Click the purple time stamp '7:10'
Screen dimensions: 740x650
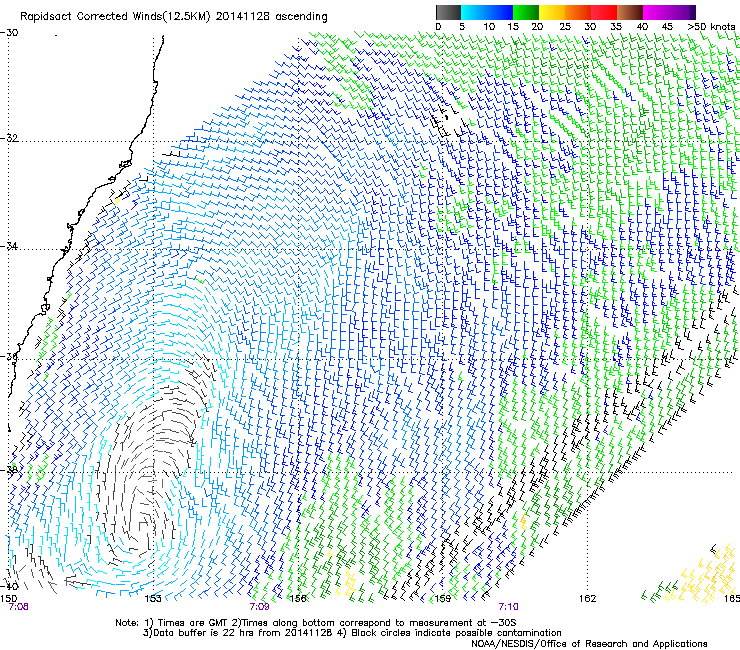tap(509, 607)
